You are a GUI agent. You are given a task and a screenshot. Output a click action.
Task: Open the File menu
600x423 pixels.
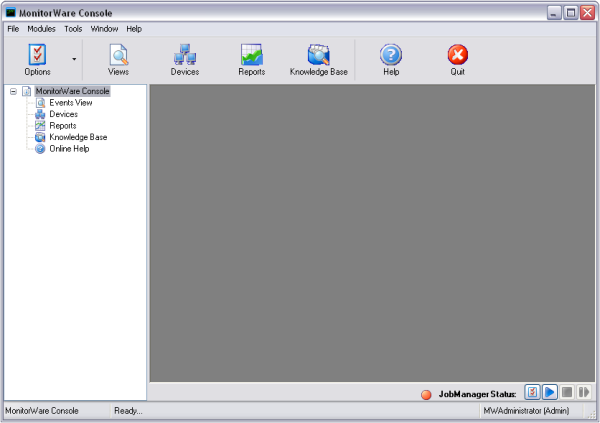tap(13, 29)
